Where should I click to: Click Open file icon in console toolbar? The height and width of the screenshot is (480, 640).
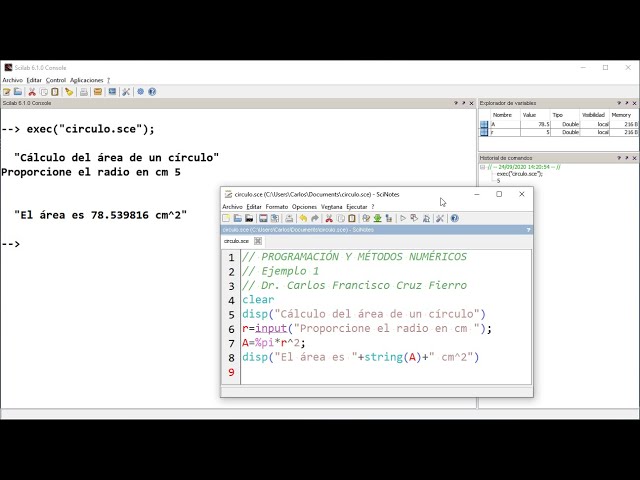click(x=18, y=92)
